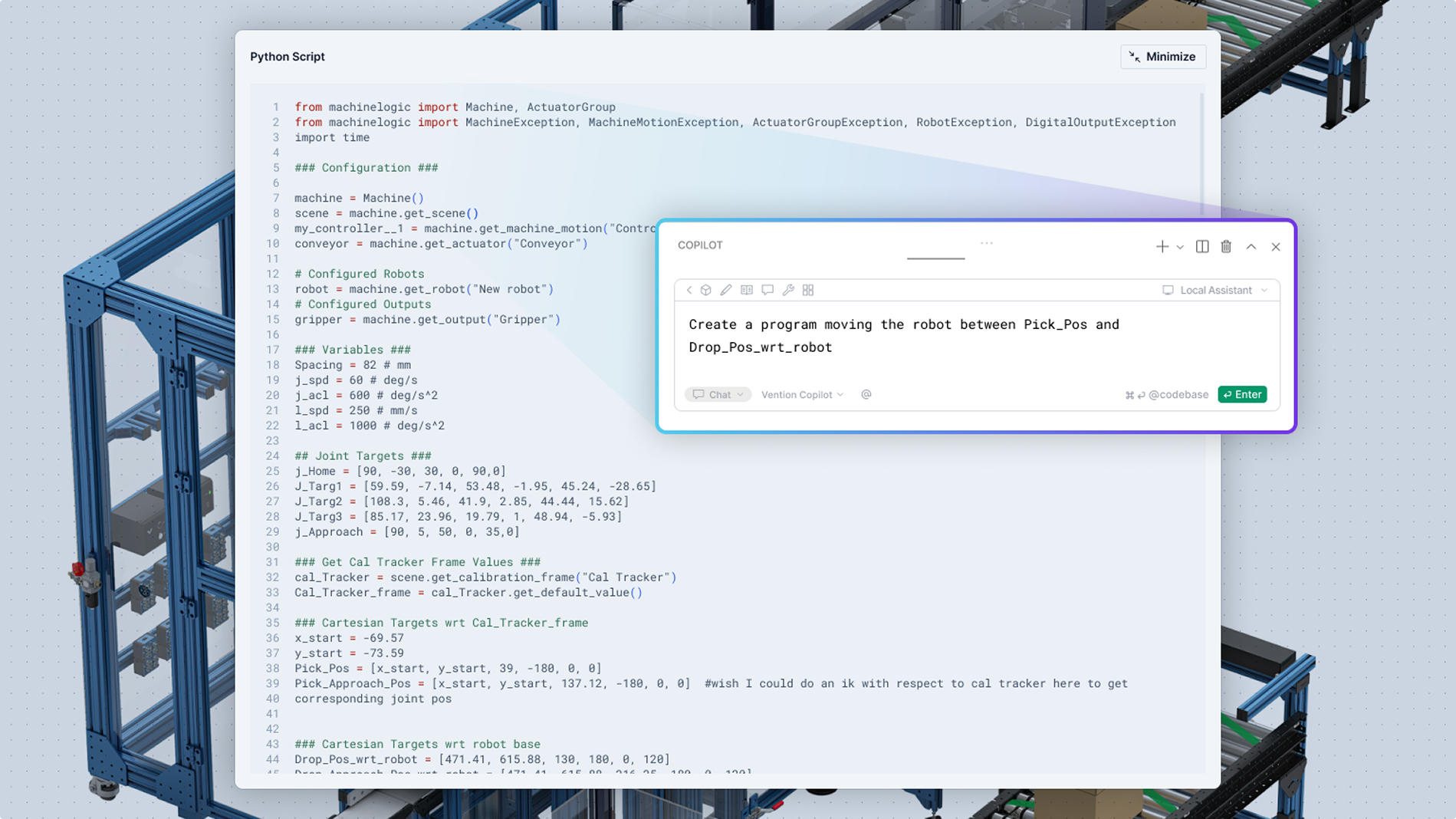Open the ellipsis menu atop Copilot
This screenshot has width=1456, height=819.
pos(987,242)
